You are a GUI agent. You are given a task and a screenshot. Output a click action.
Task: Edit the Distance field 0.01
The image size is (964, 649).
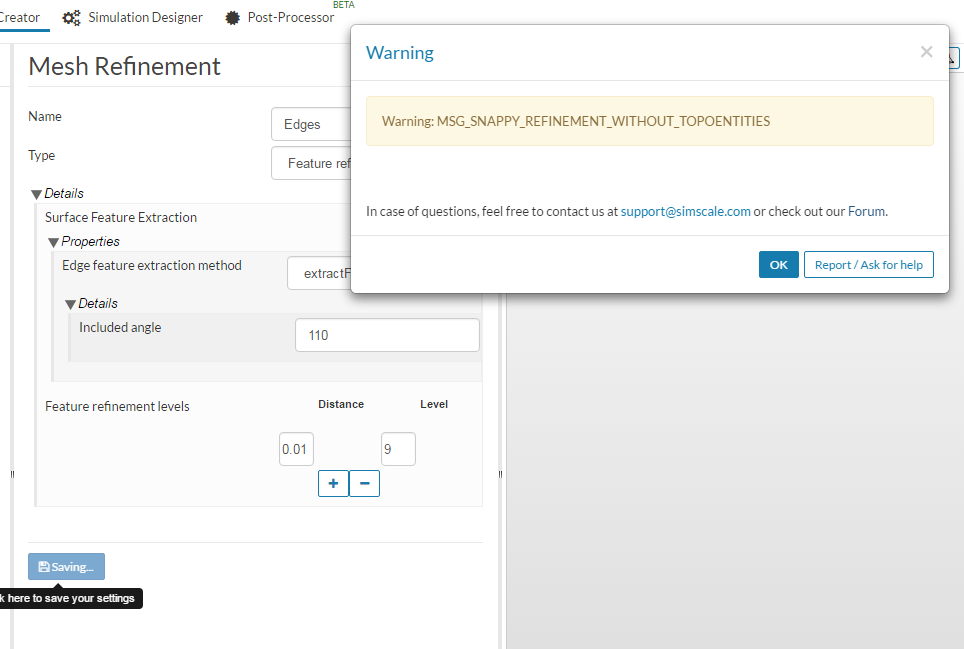click(x=296, y=449)
